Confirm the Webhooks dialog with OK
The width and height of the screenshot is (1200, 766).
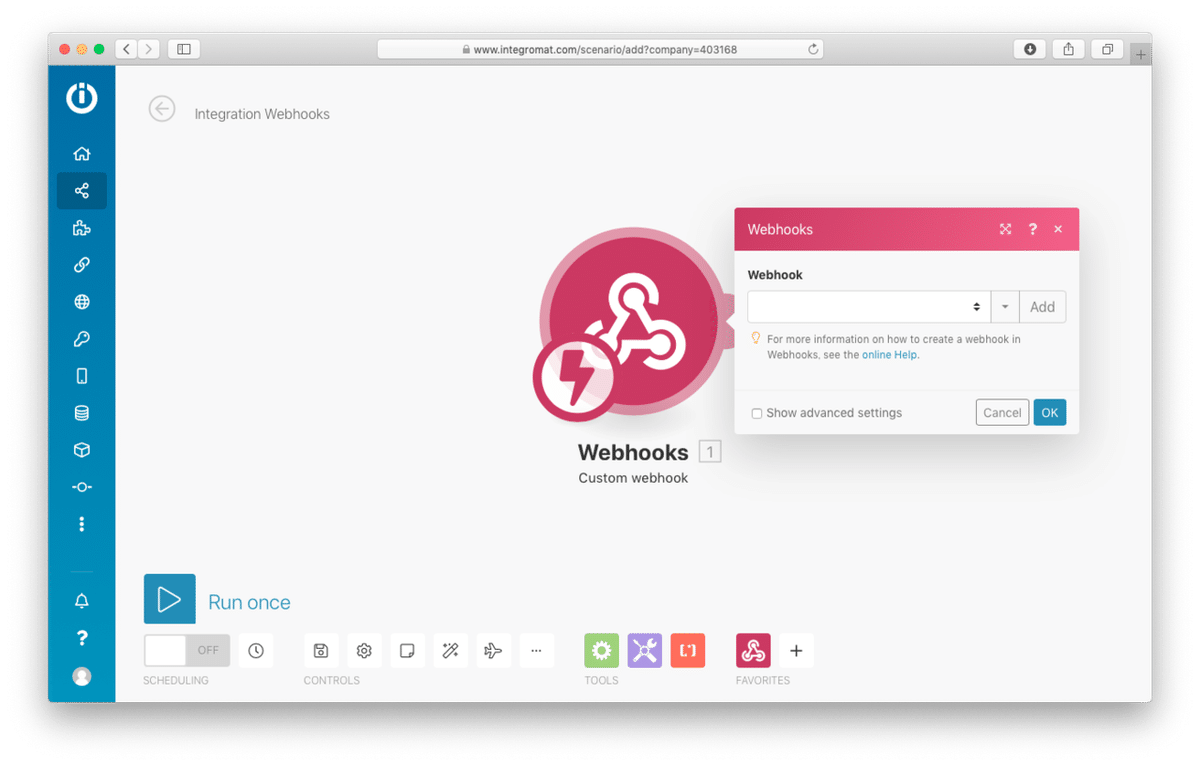[1049, 412]
